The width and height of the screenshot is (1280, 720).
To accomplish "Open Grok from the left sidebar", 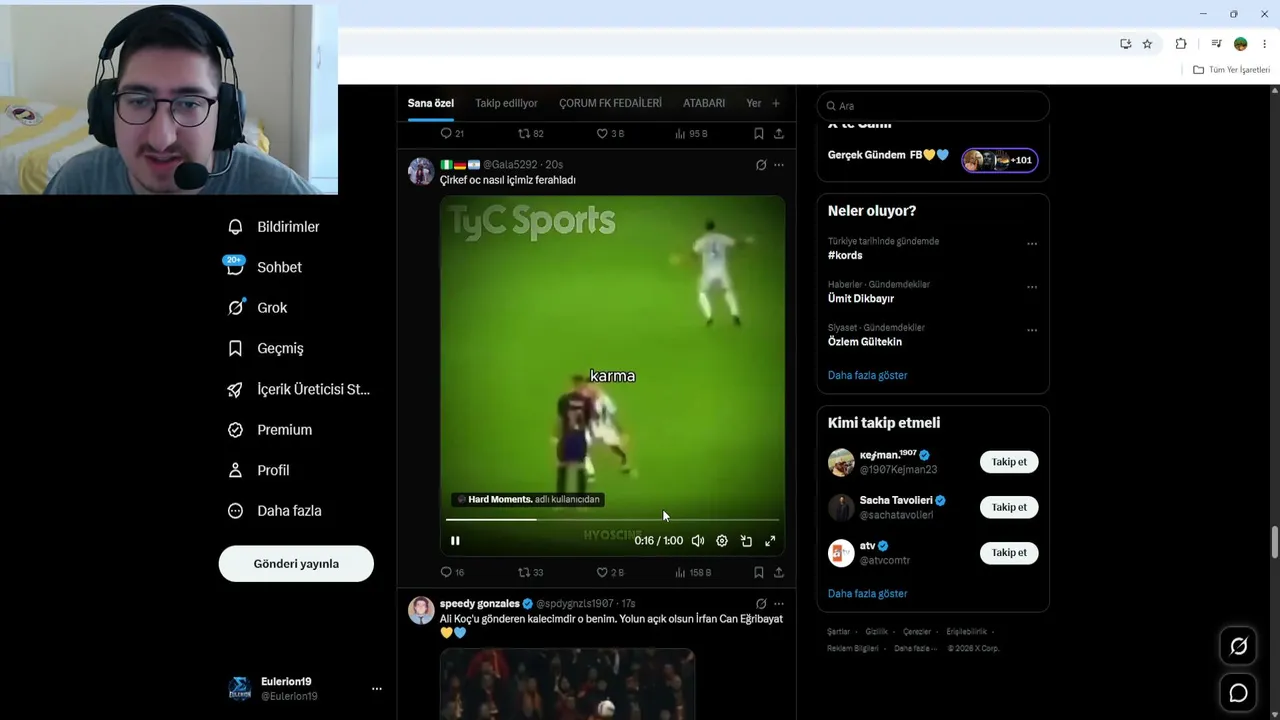I will click(x=258, y=308).
